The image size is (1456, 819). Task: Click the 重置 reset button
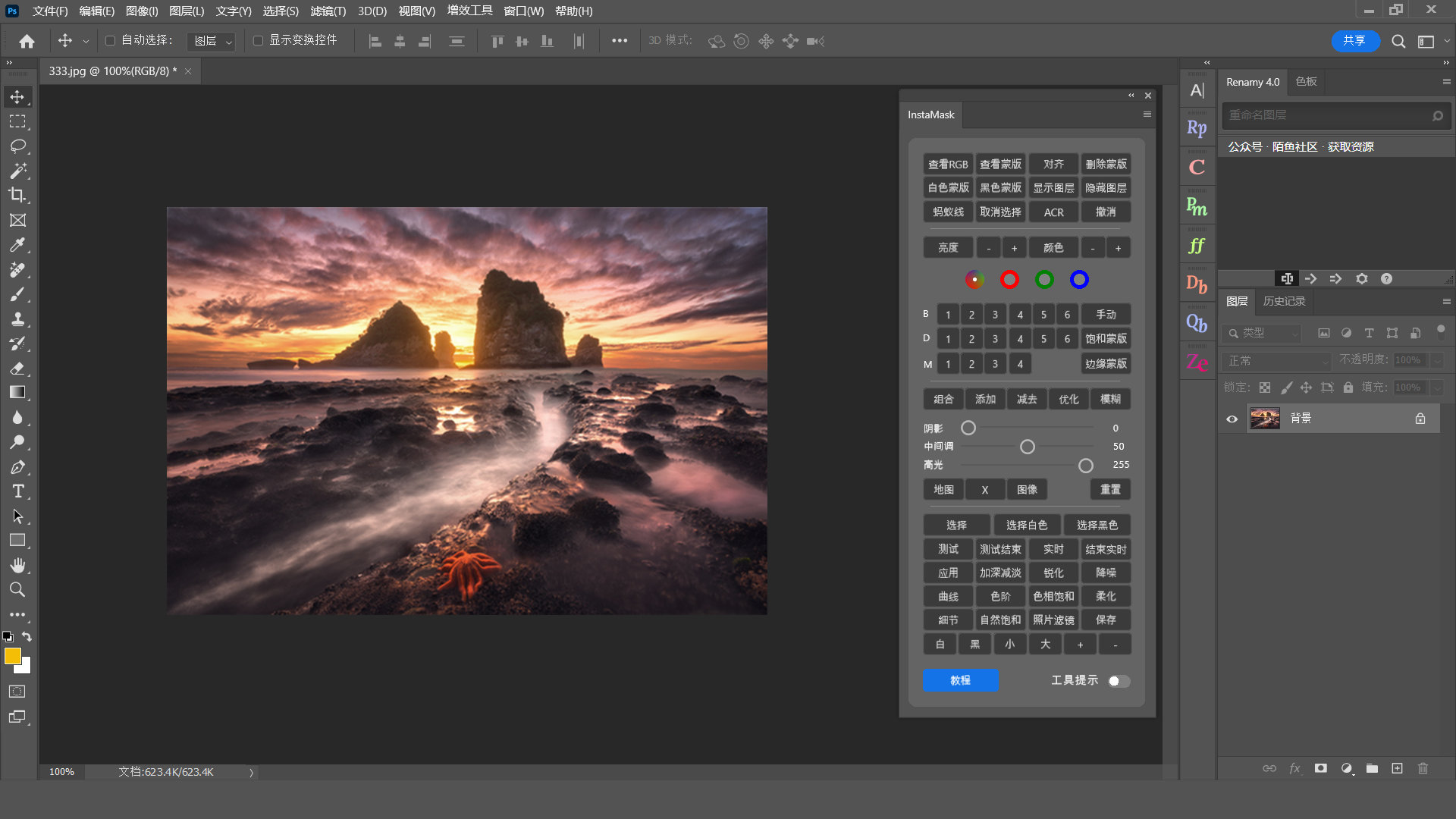pyautogui.click(x=1110, y=490)
